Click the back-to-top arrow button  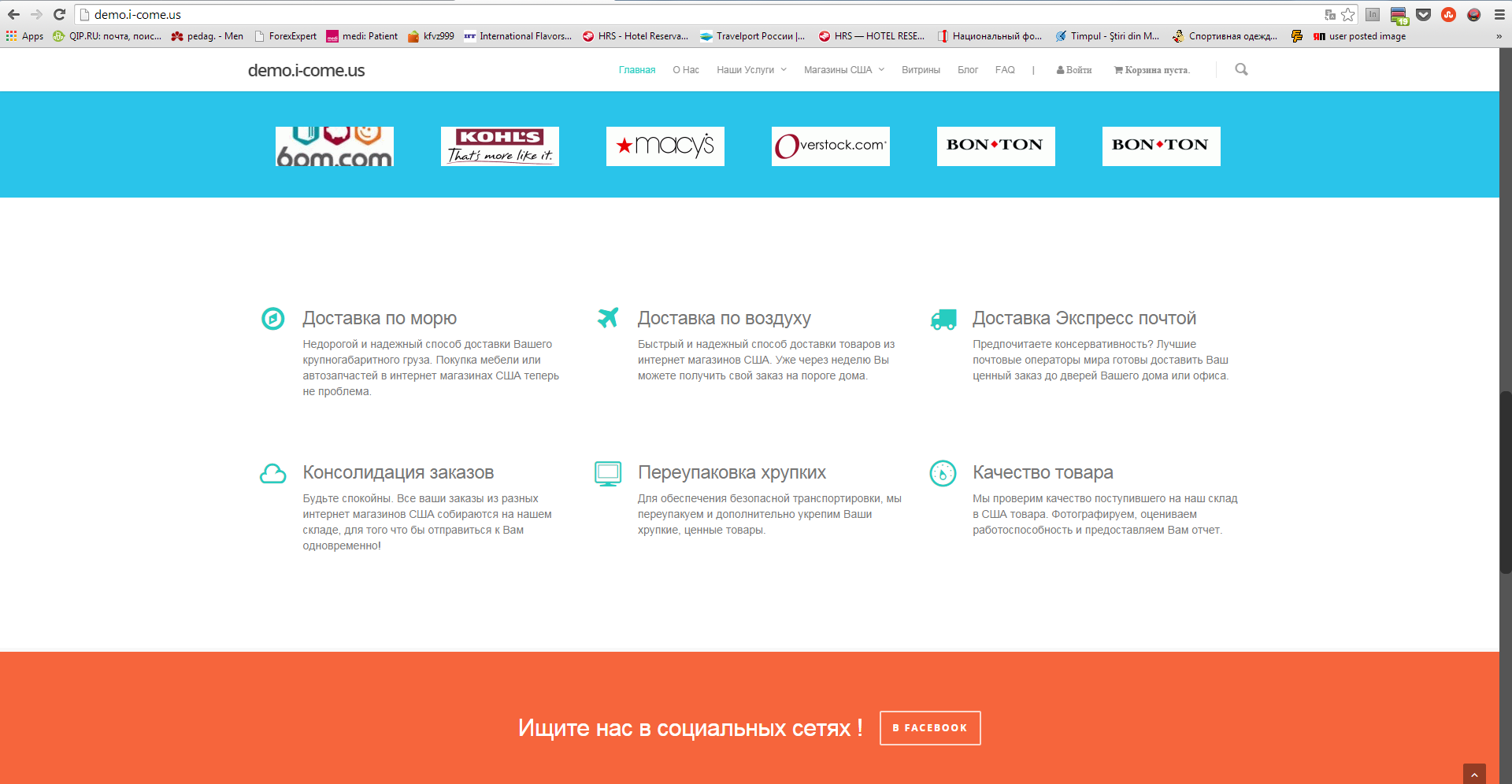(x=1474, y=774)
